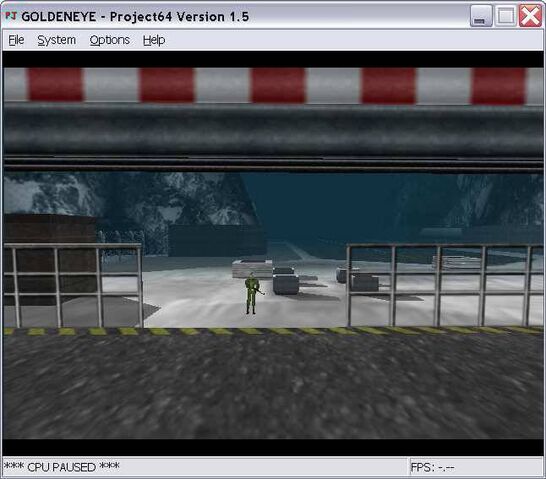Click the FPS readout in the status bar
Image resolution: width=546 pixels, height=479 pixels.
[x=432, y=467]
